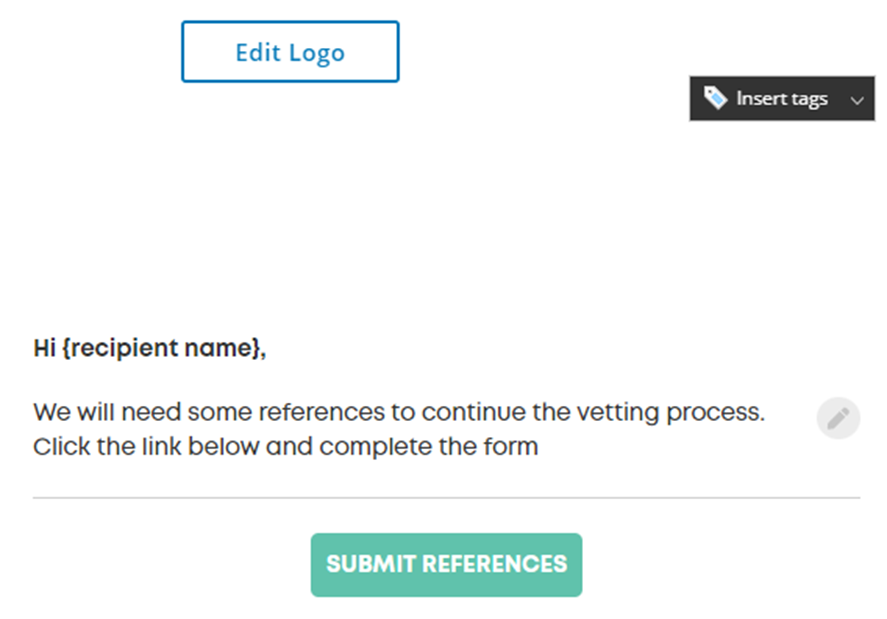The width and height of the screenshot is (887, 619).
Task: Activate text editing with the circular pencil button
Action: point(838,418)
